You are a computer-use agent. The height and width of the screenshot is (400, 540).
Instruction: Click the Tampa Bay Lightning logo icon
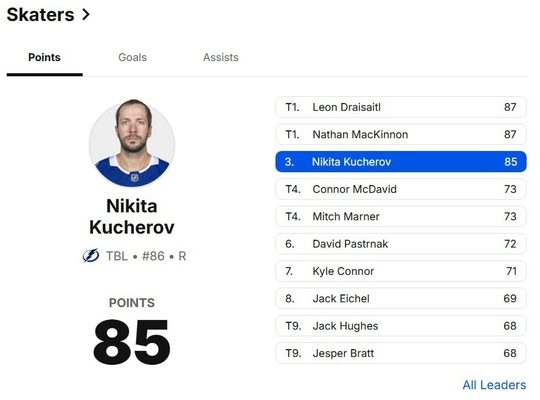pyautogui.click(x=91, y=256)
